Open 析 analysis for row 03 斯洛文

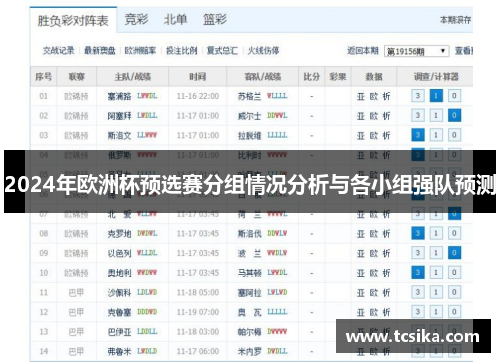[386, 136]
